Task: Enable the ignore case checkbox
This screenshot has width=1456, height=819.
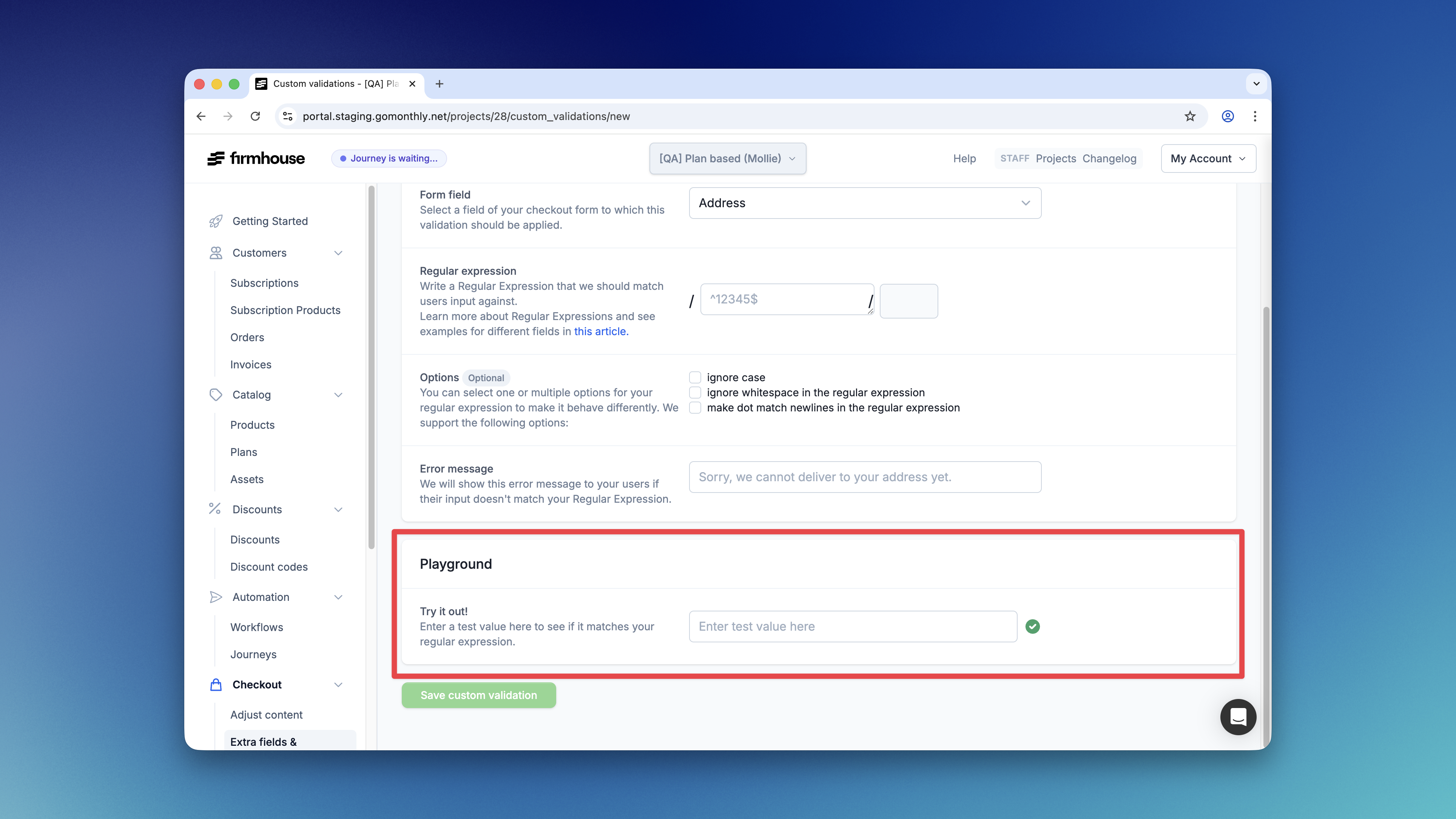Action: pos(695,377)
